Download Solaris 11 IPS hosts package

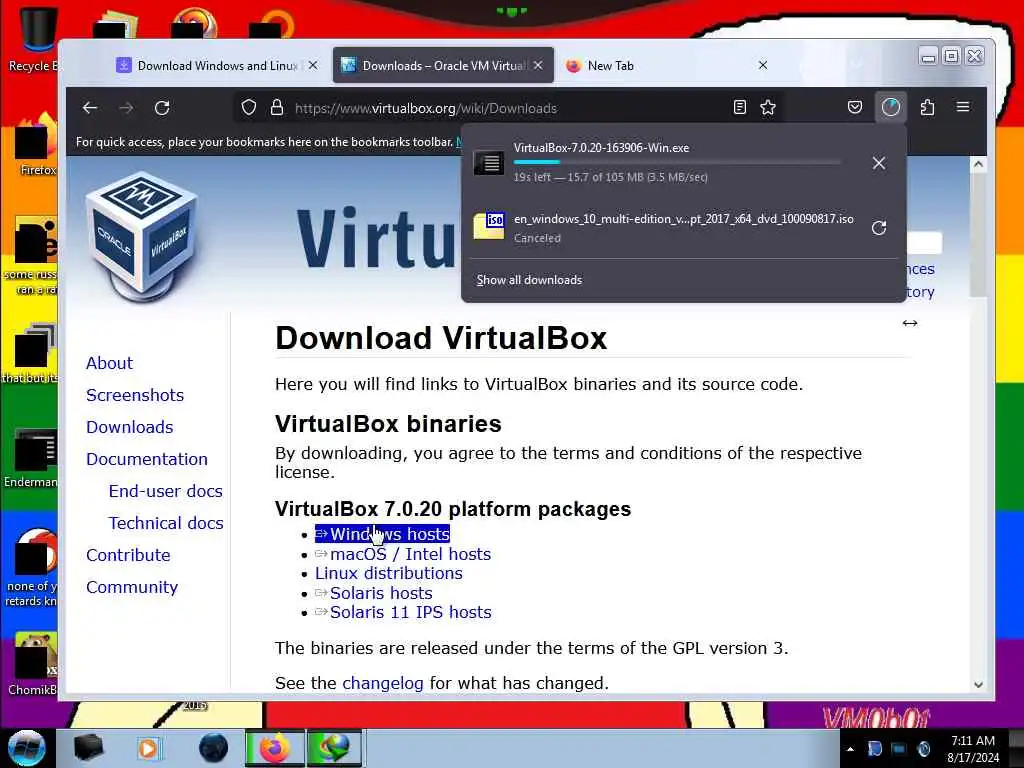point(403,612)
